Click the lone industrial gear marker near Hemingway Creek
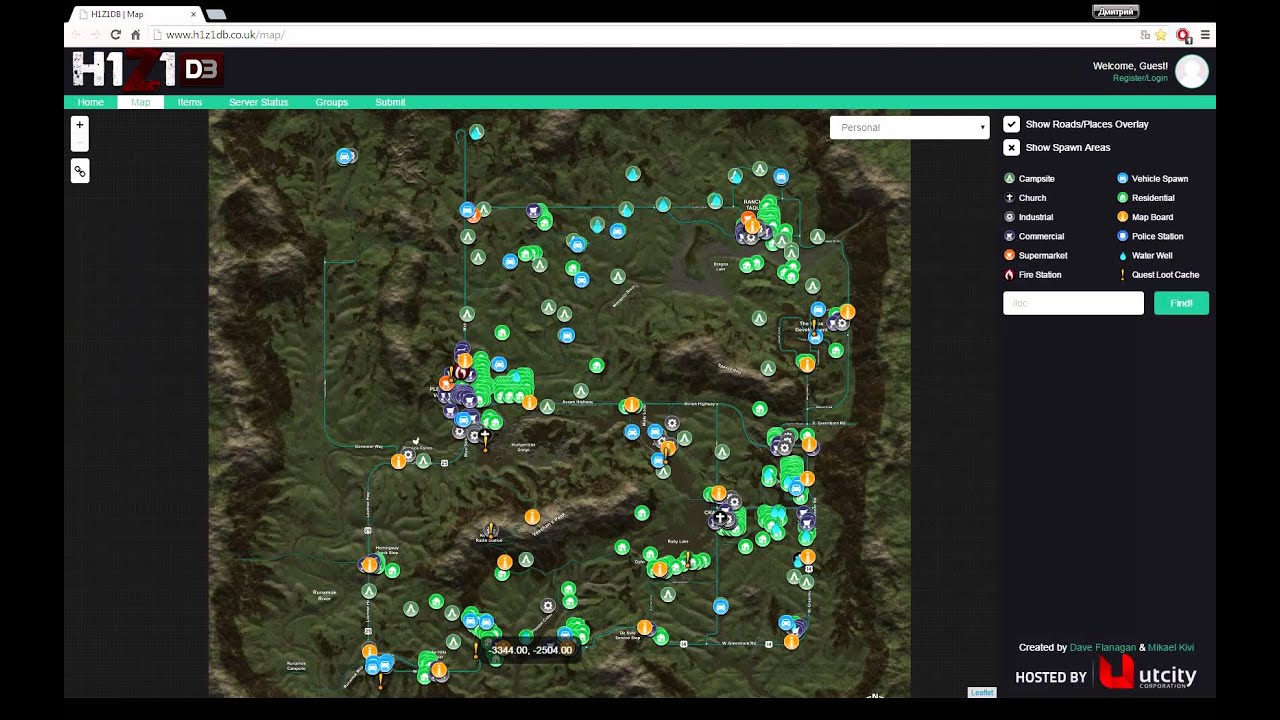1280x720 pixels. [547, 606]
